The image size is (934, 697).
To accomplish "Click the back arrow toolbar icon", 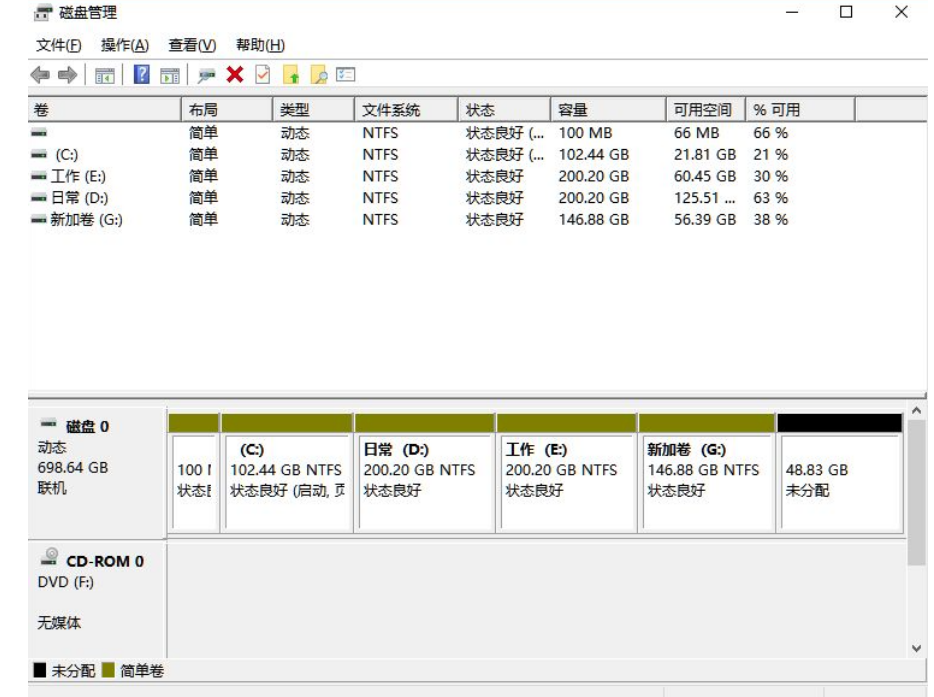I will point(40,75).
